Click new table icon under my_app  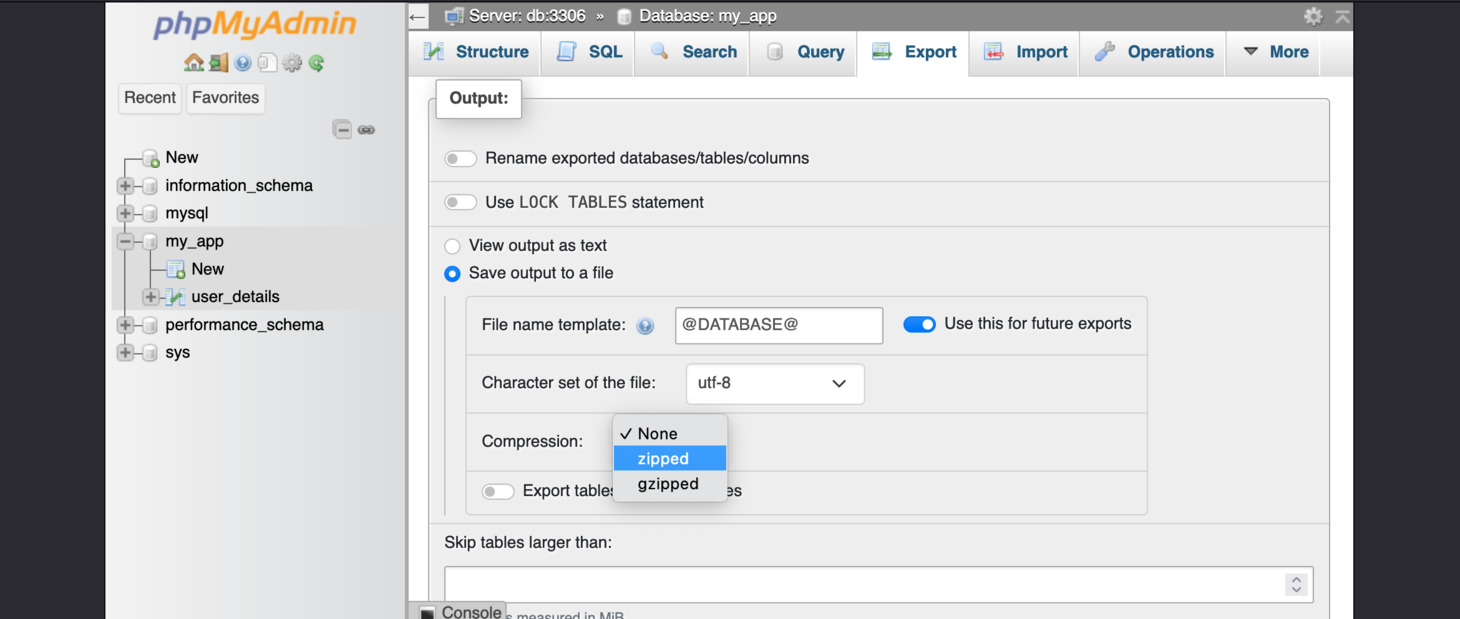[x=176, y=269]
